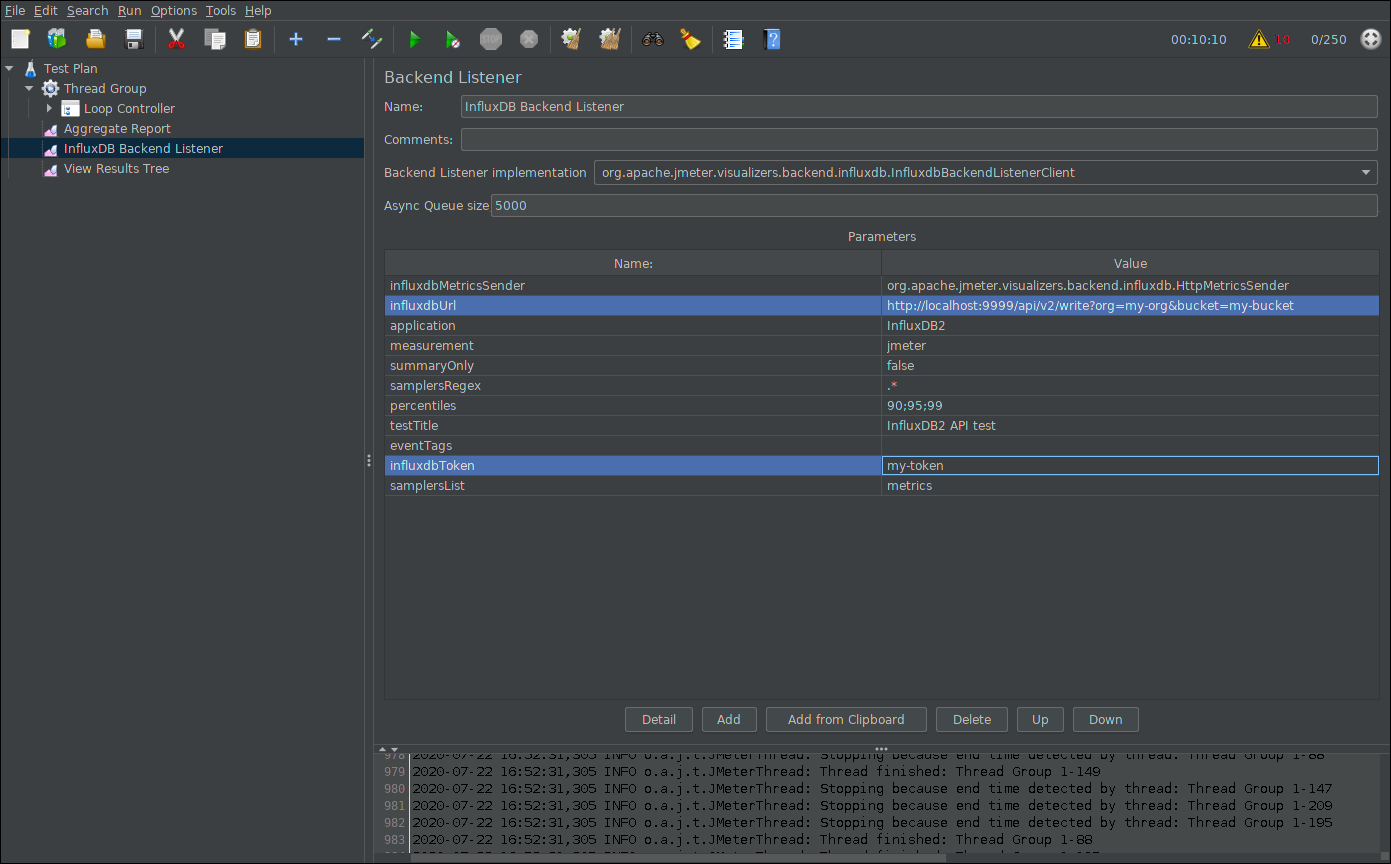Open Backend Listener implementation dropdown

[1366, 173]
